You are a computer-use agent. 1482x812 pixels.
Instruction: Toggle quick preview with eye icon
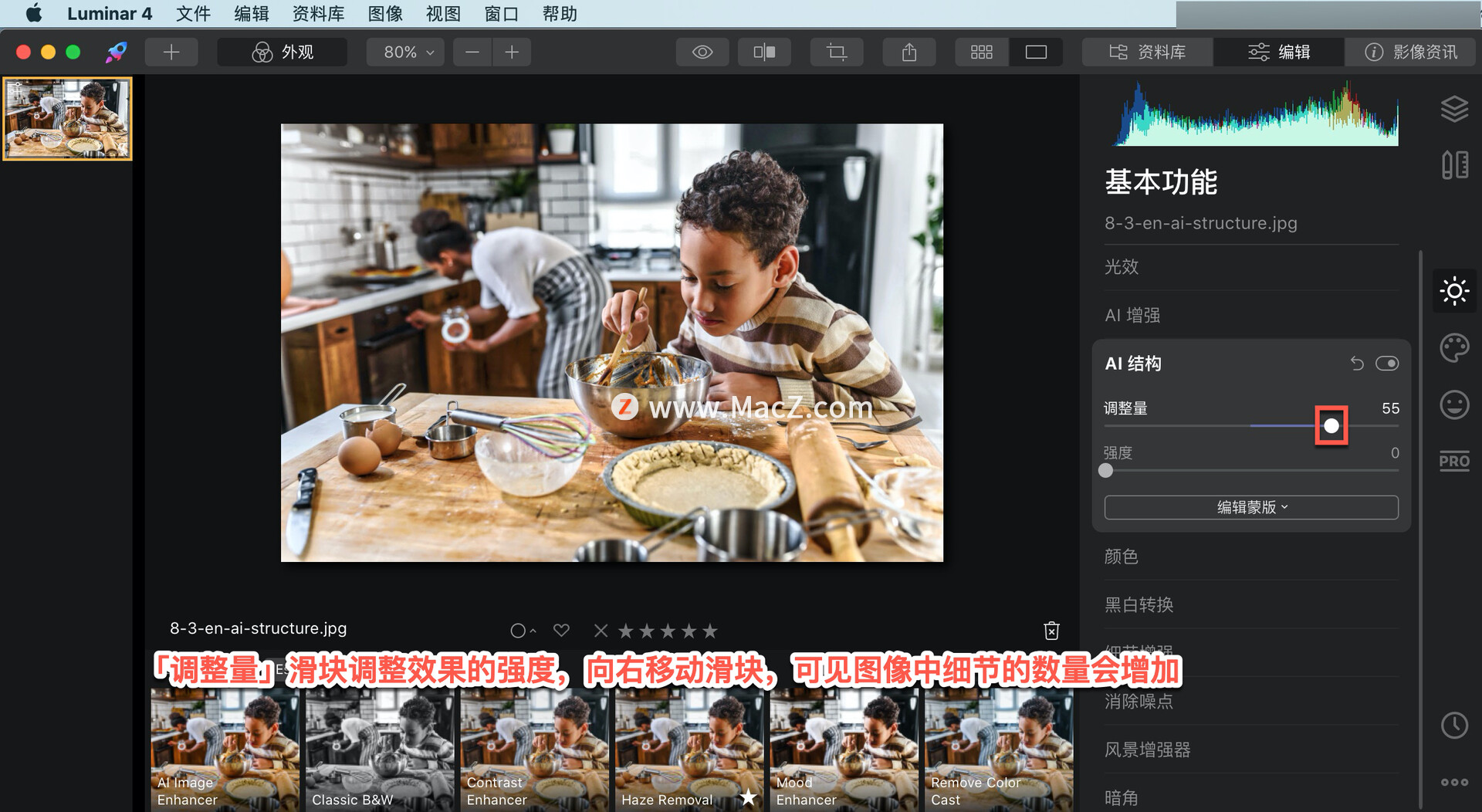(x=702, y=52)
